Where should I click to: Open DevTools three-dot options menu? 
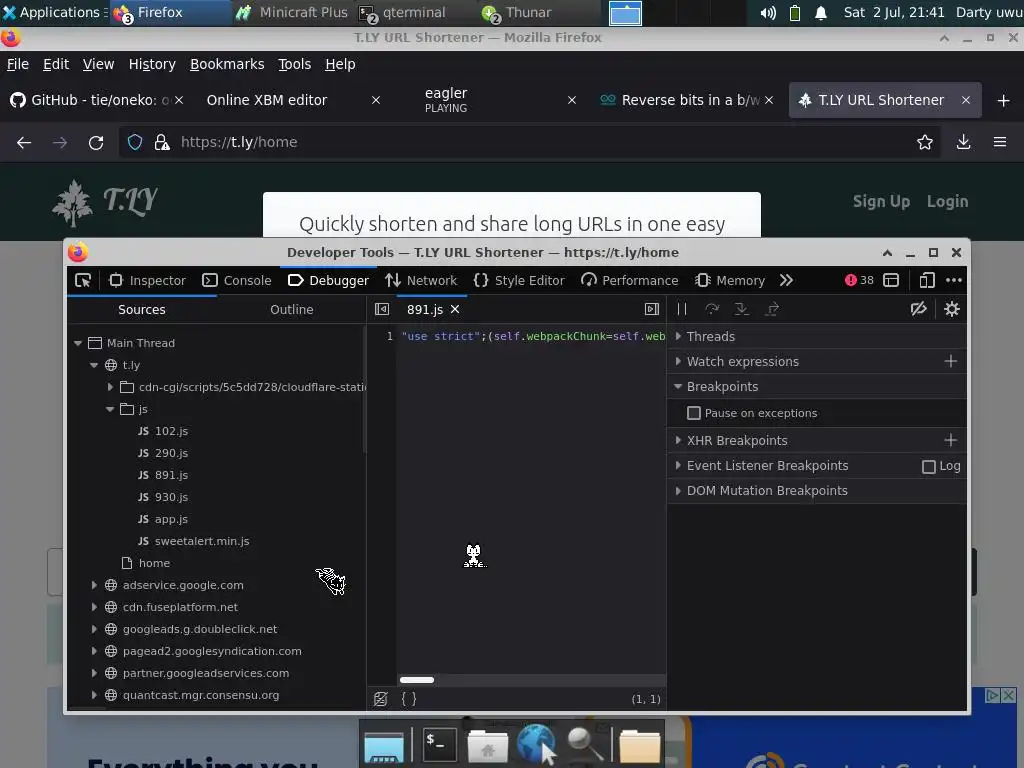(954, 280)
